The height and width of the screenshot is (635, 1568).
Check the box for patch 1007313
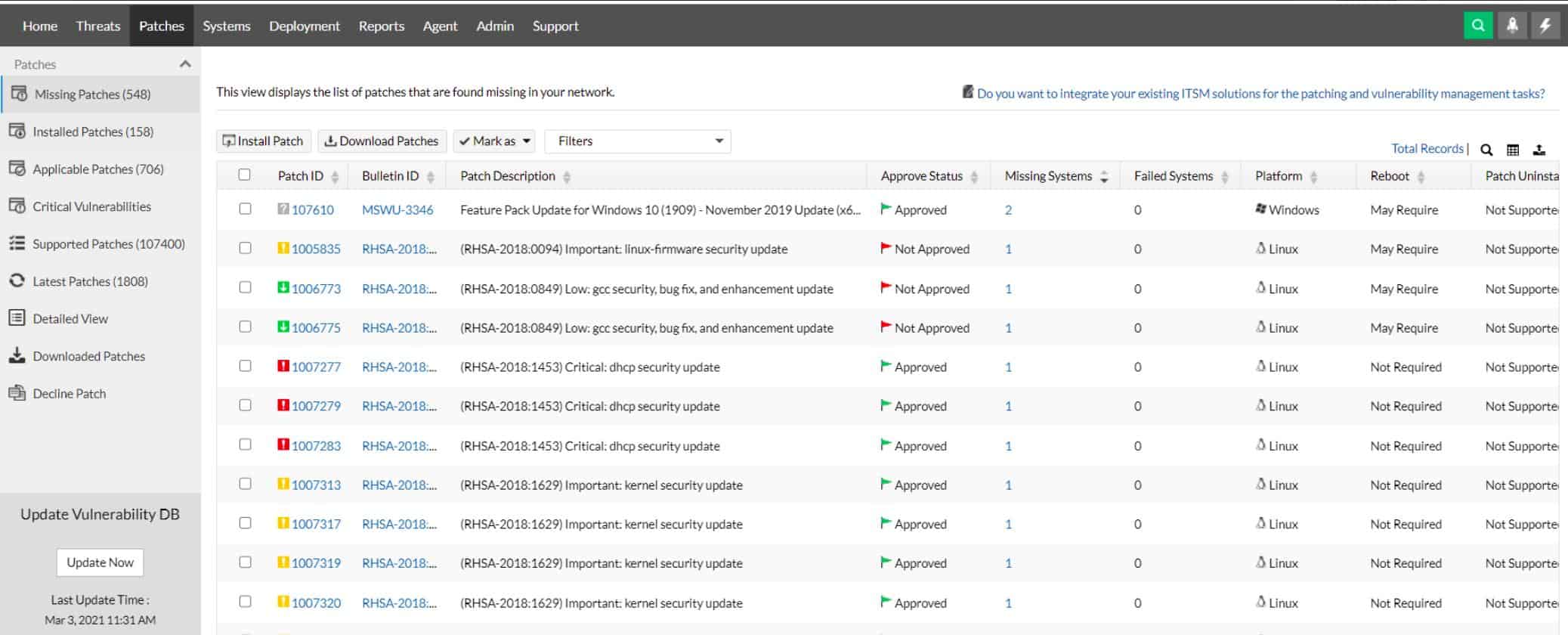(245, 484)
